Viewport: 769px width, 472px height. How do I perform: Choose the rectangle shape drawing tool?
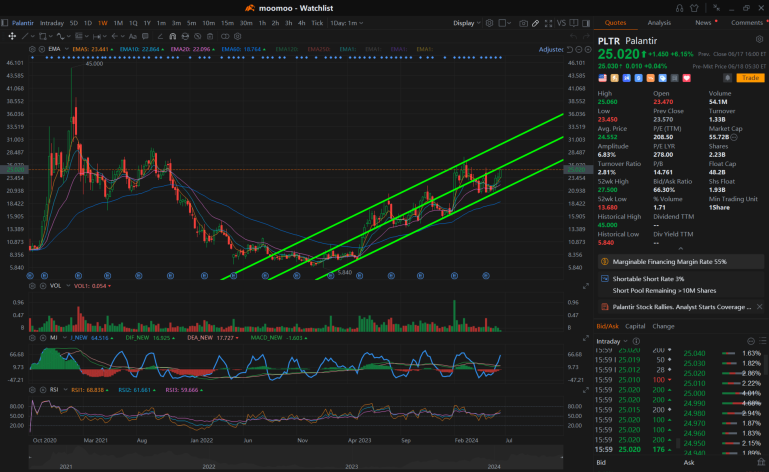(43, 36)
